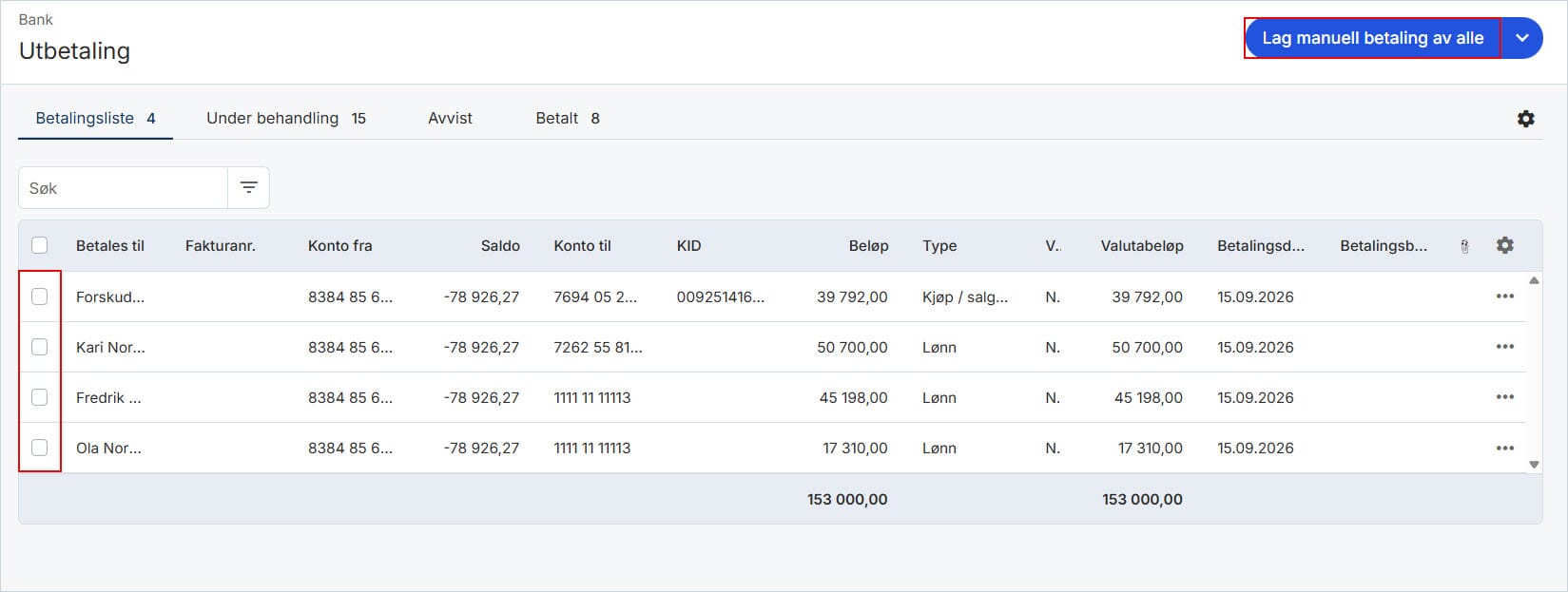Click the Kjøp / salg... type cell
The height and width of the screenshot is (592, 1568).
(x=965, y=296)
